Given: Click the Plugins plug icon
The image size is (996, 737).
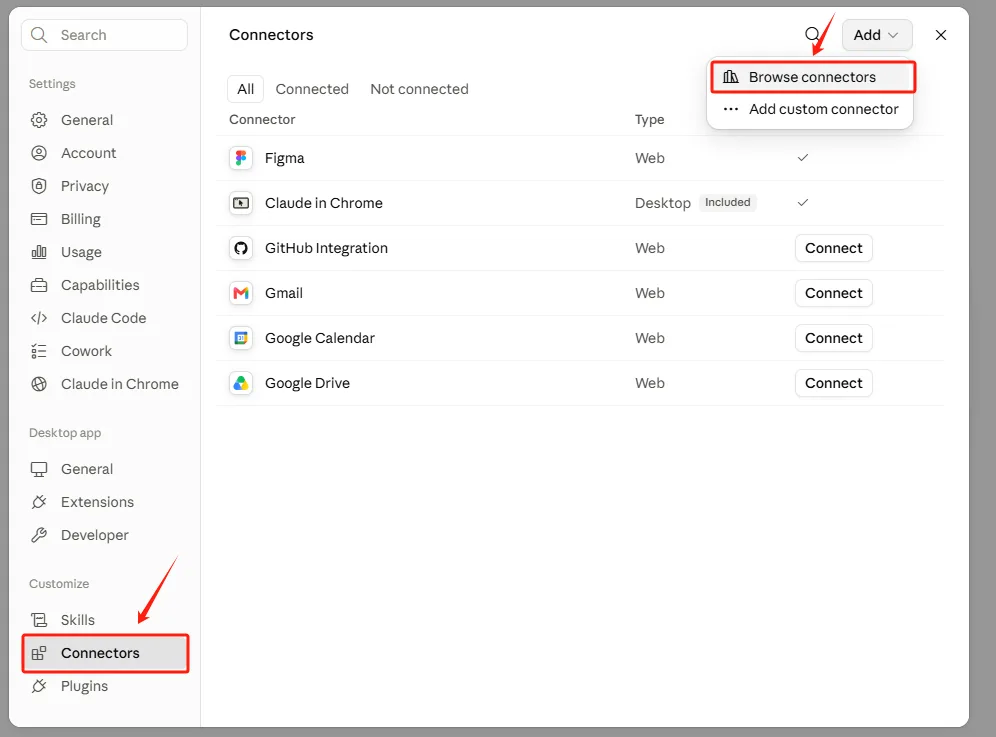Looking at the screenshot, I should [39, 686].
